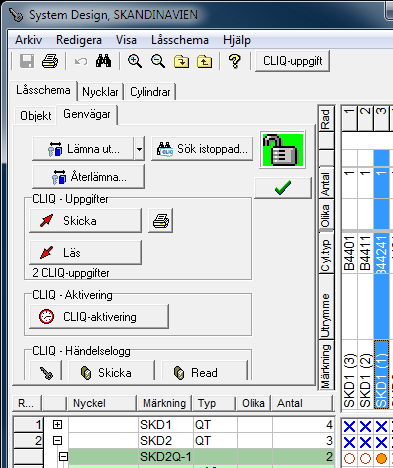Click Skicka in CLIQ Händelselogg
Viewport: 393px width, 468px height.
click(x=112, y=372)
